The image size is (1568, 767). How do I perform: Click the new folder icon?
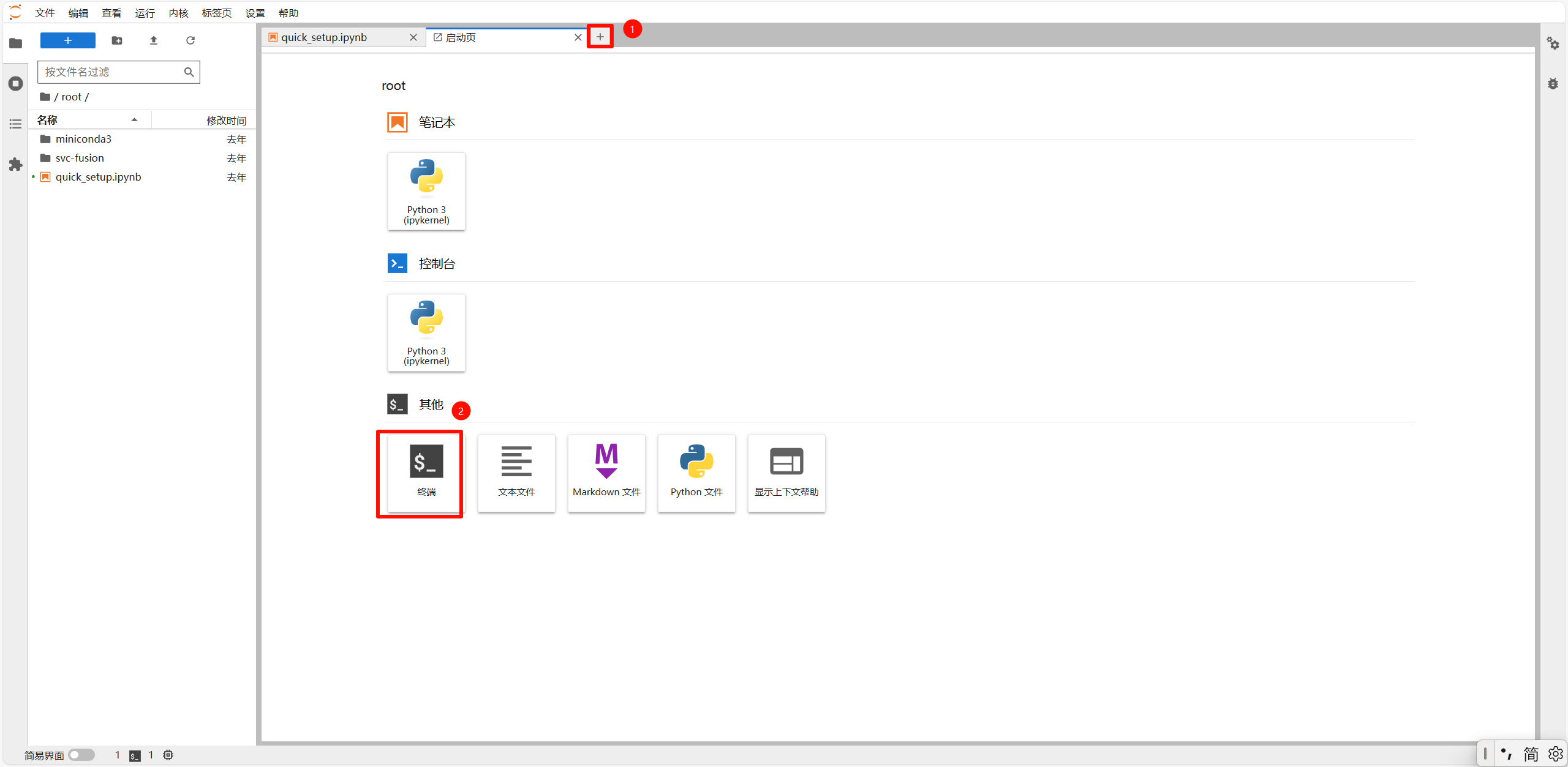[117, 40]
